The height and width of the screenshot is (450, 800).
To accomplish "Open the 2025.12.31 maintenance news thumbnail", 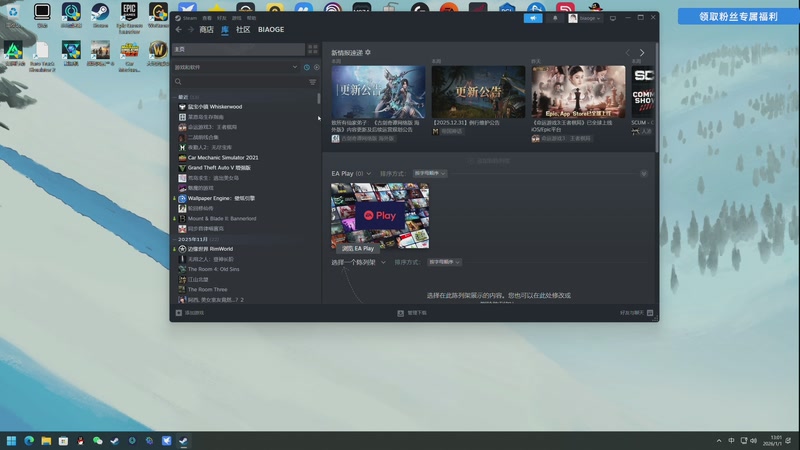I will click(478, 92).
